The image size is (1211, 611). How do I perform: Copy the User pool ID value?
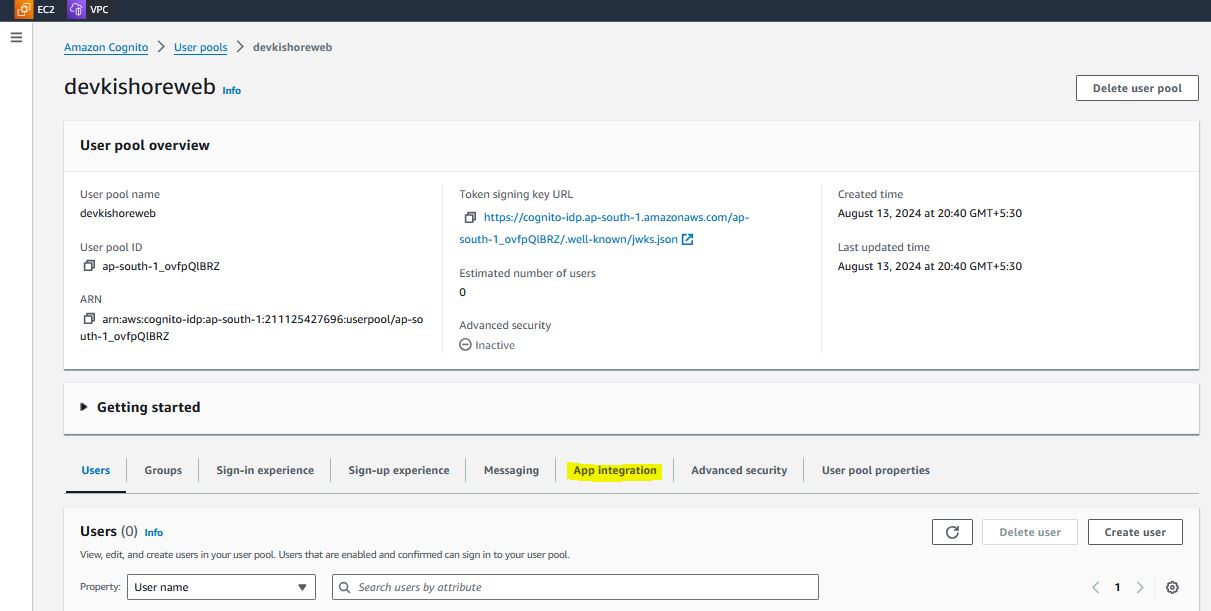(x=89, y=266)
